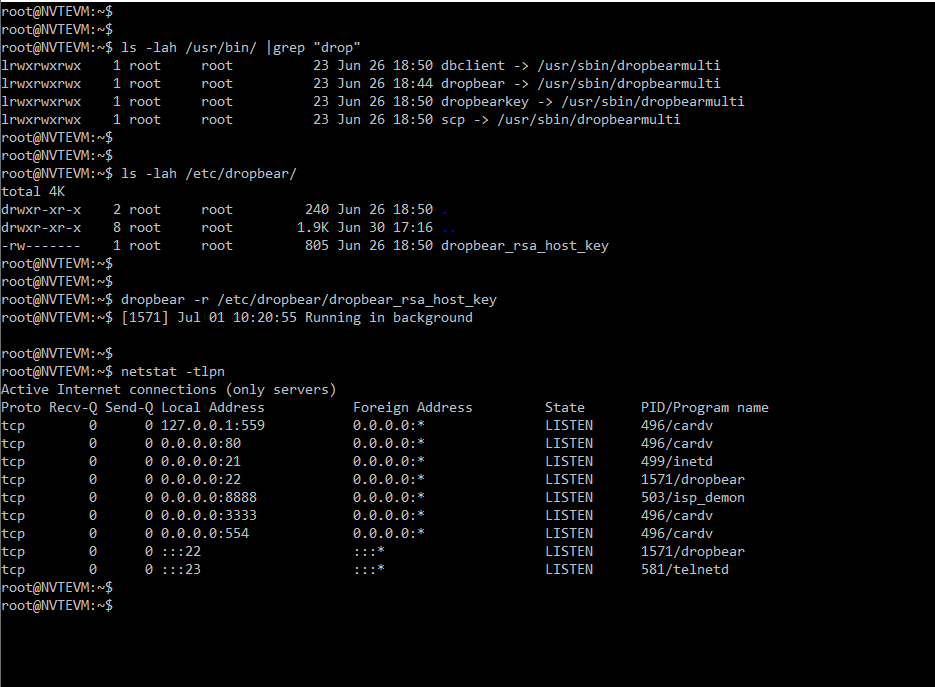Screen dimensions: 935x687
Task: Click the 'Local Address' column header
Action: pyautogui.click(x=212, y=407)
